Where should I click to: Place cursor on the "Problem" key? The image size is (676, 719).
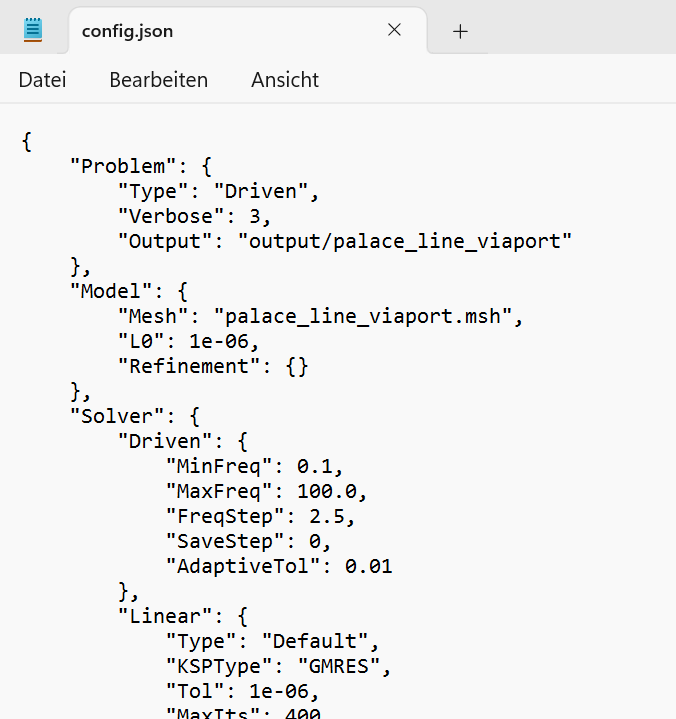pos(123,166)
